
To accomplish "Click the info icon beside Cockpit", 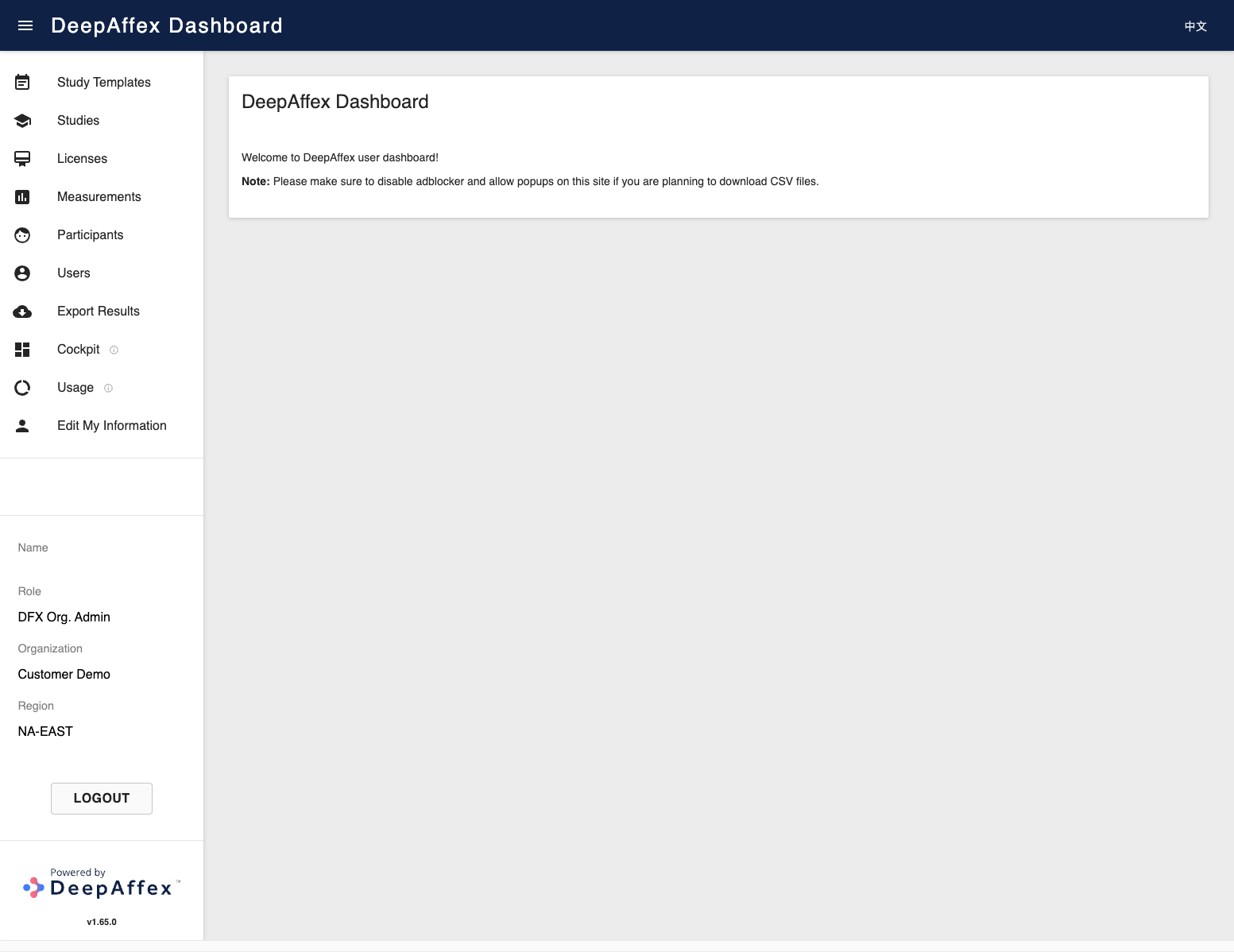I will click(114, 350).
